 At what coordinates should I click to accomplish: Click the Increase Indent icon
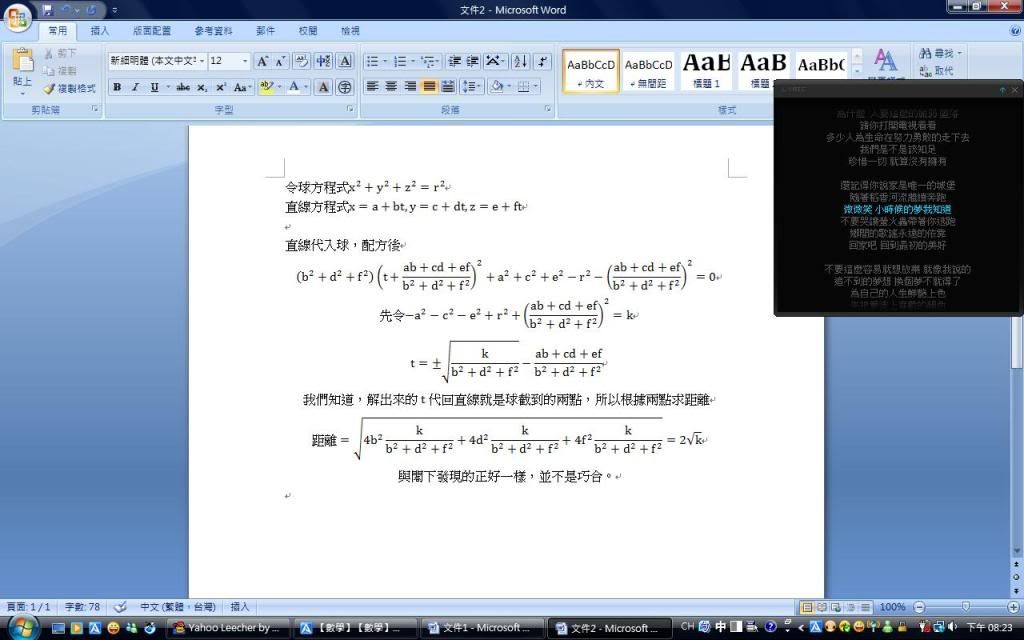(472, 61)
